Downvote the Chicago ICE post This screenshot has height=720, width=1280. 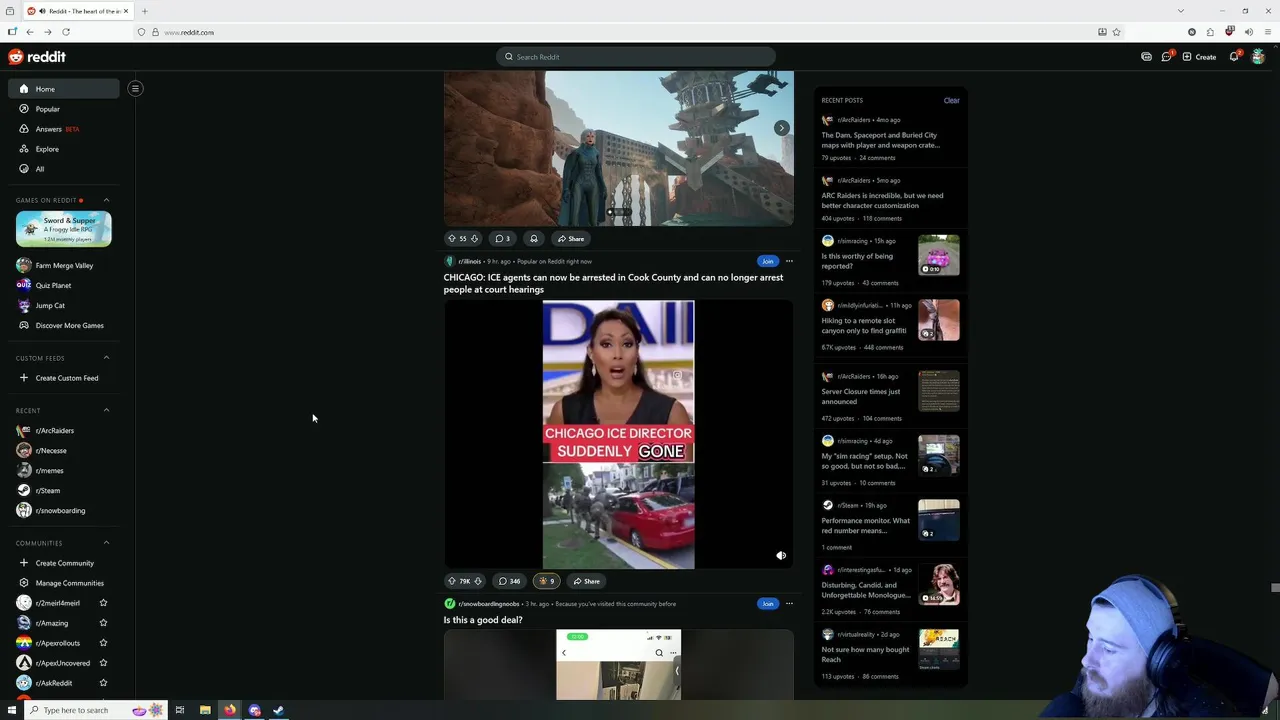pos(477,581)
